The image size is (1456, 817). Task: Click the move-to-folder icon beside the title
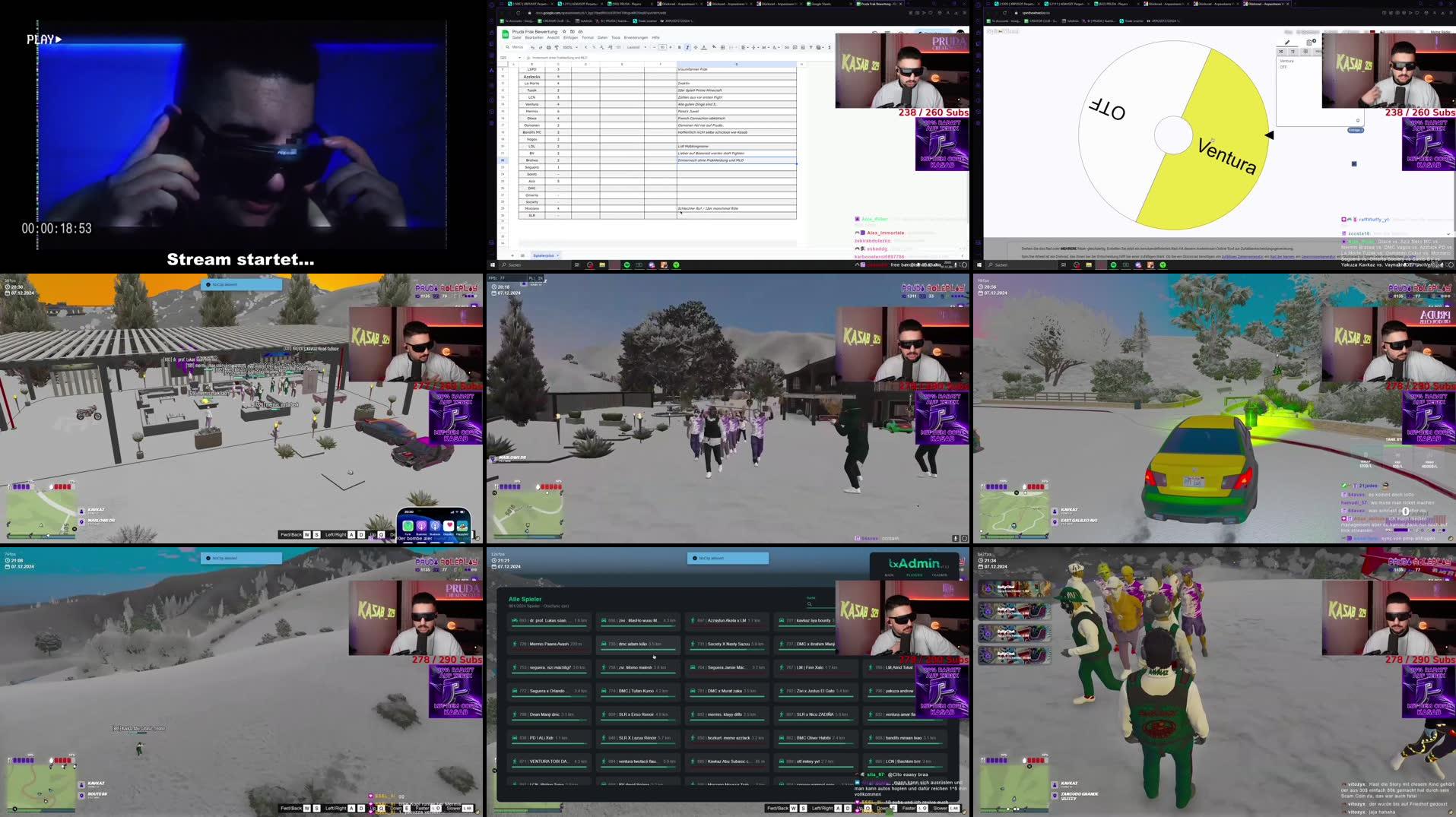tap(573, 32)
